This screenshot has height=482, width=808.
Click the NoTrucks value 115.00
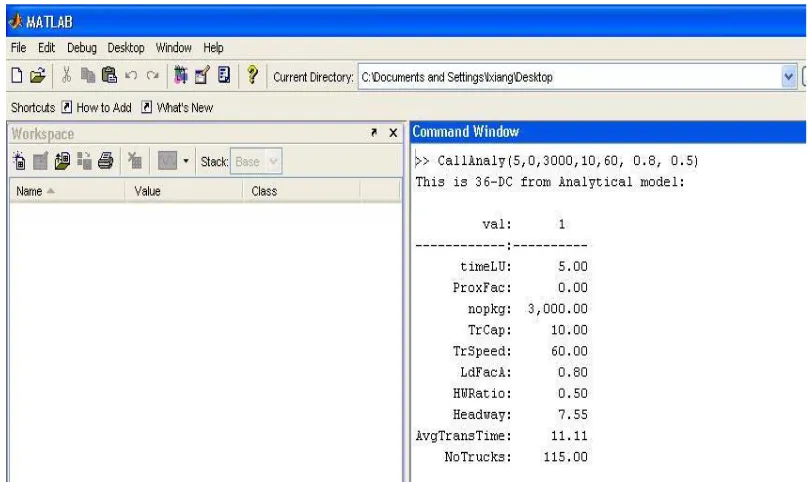pyautogui.click(x=565, y=457)
